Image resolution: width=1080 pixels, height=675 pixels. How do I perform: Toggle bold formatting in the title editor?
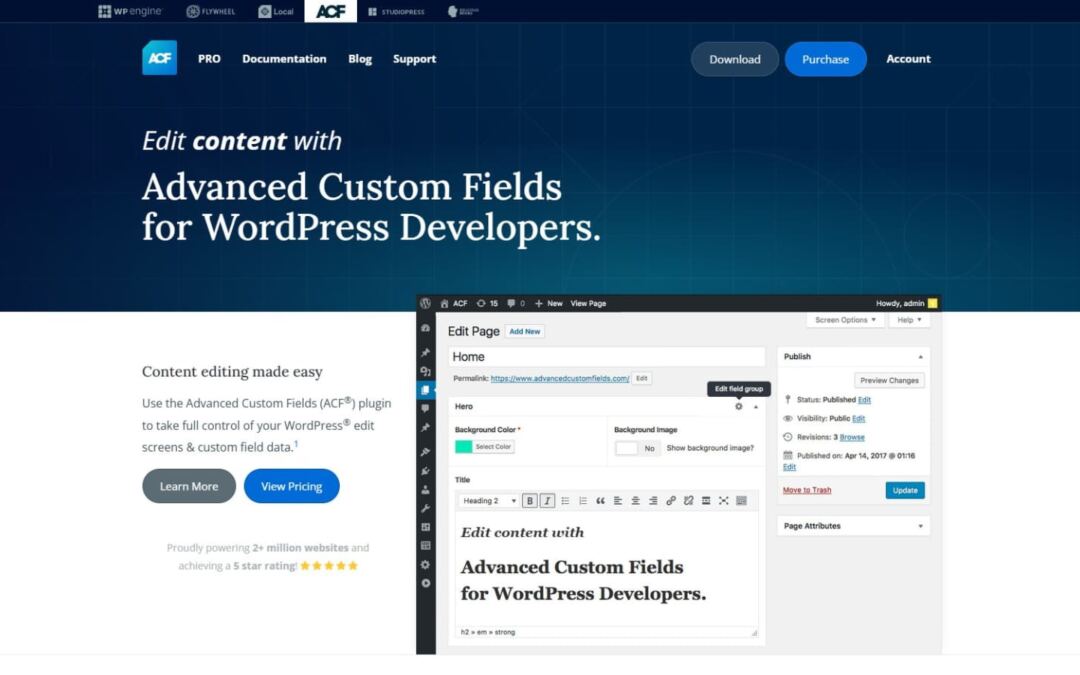[530, 500]
